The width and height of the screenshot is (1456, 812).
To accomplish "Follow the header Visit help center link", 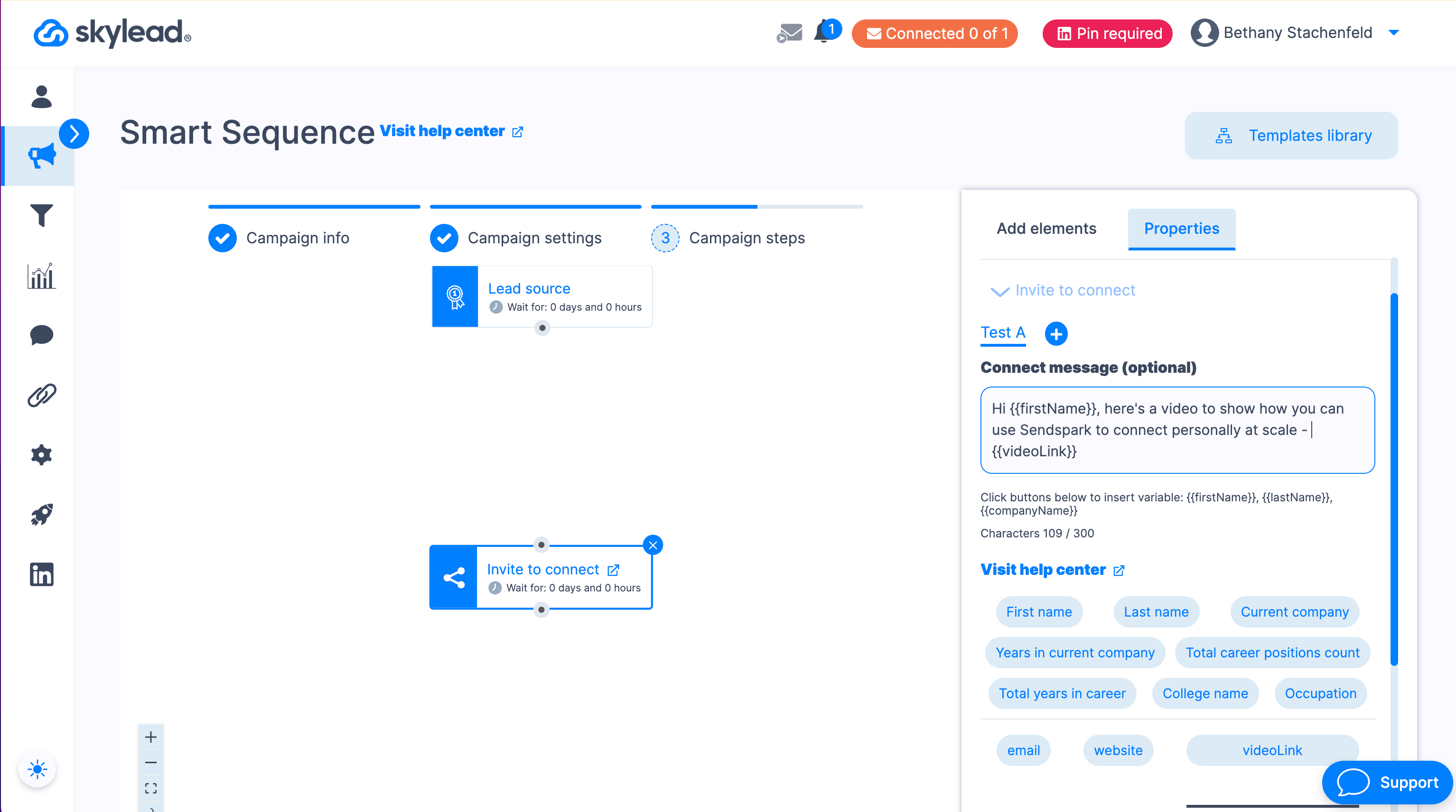I will pos(451,131).
